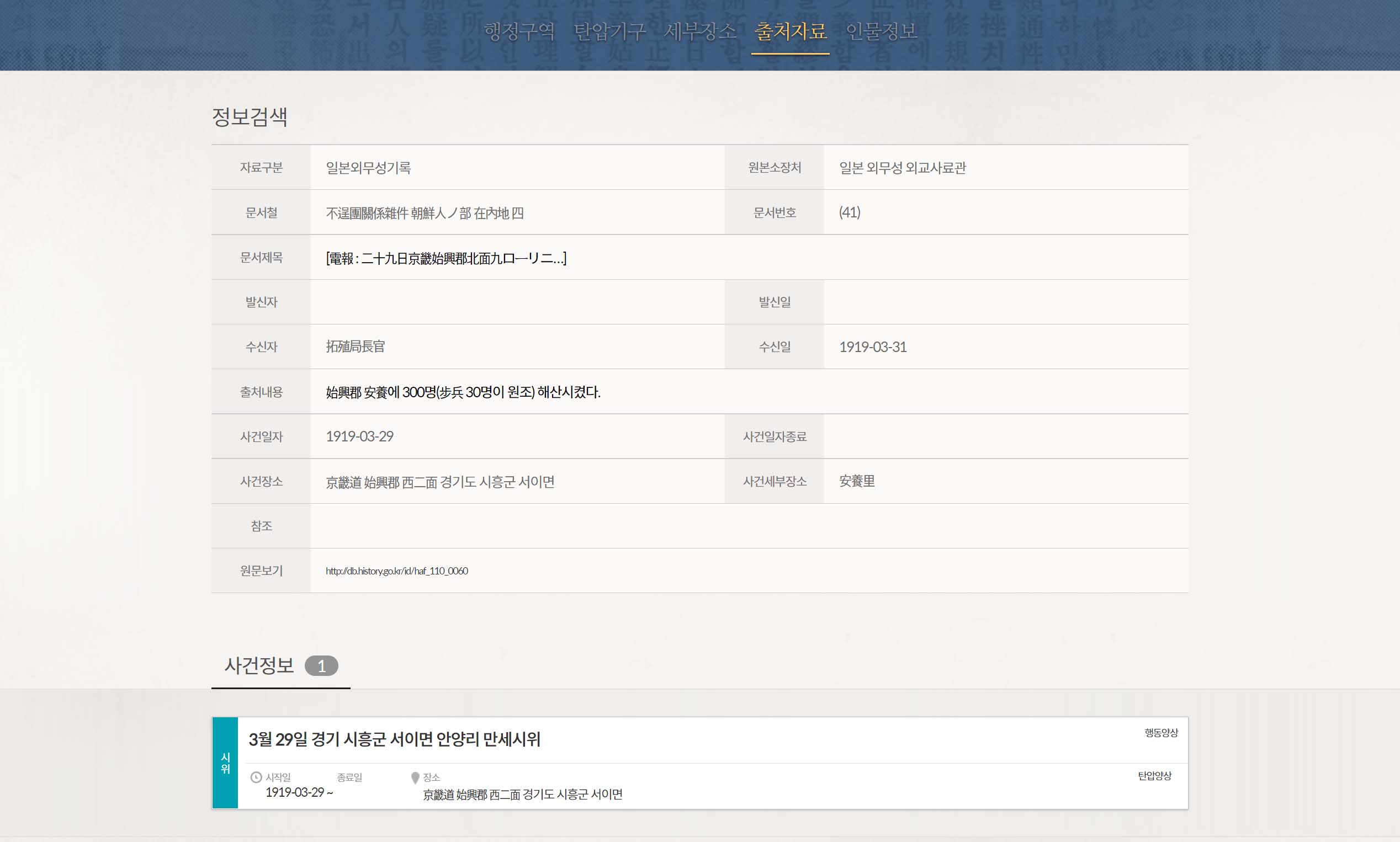Screen dimensions: 1400x842
Task: Click the 拓殖局長官 recipient value
Action: [x=356, y=347]
